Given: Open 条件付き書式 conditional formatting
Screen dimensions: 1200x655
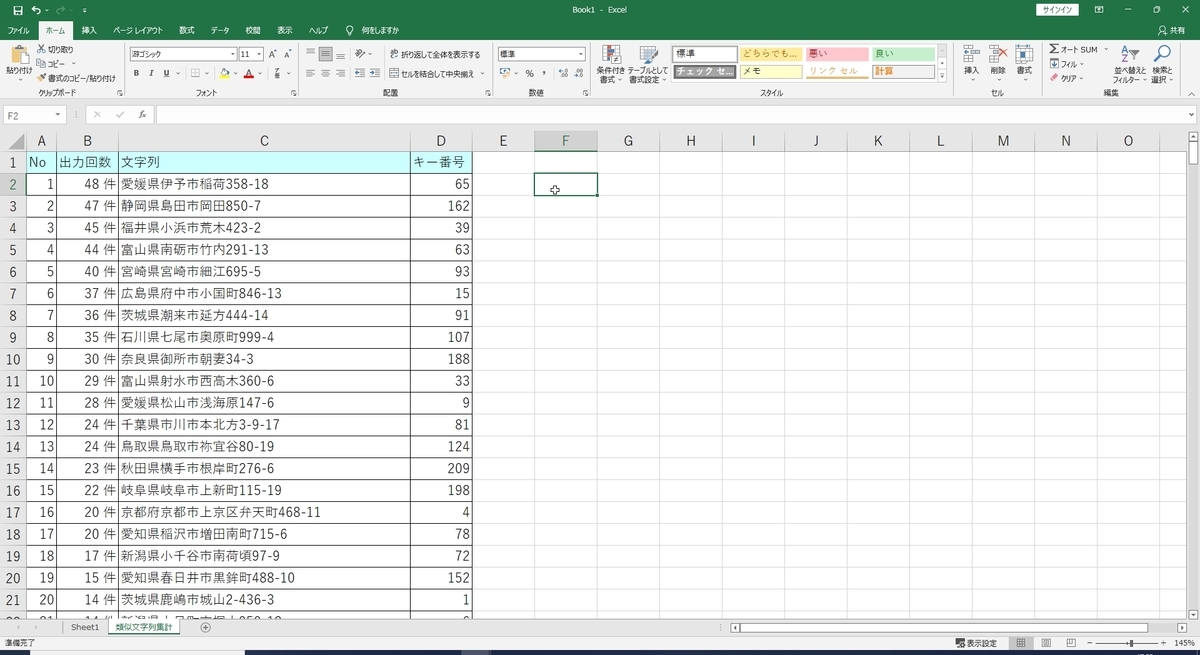Looking at the screenshot, I should [x=610, y=64].
